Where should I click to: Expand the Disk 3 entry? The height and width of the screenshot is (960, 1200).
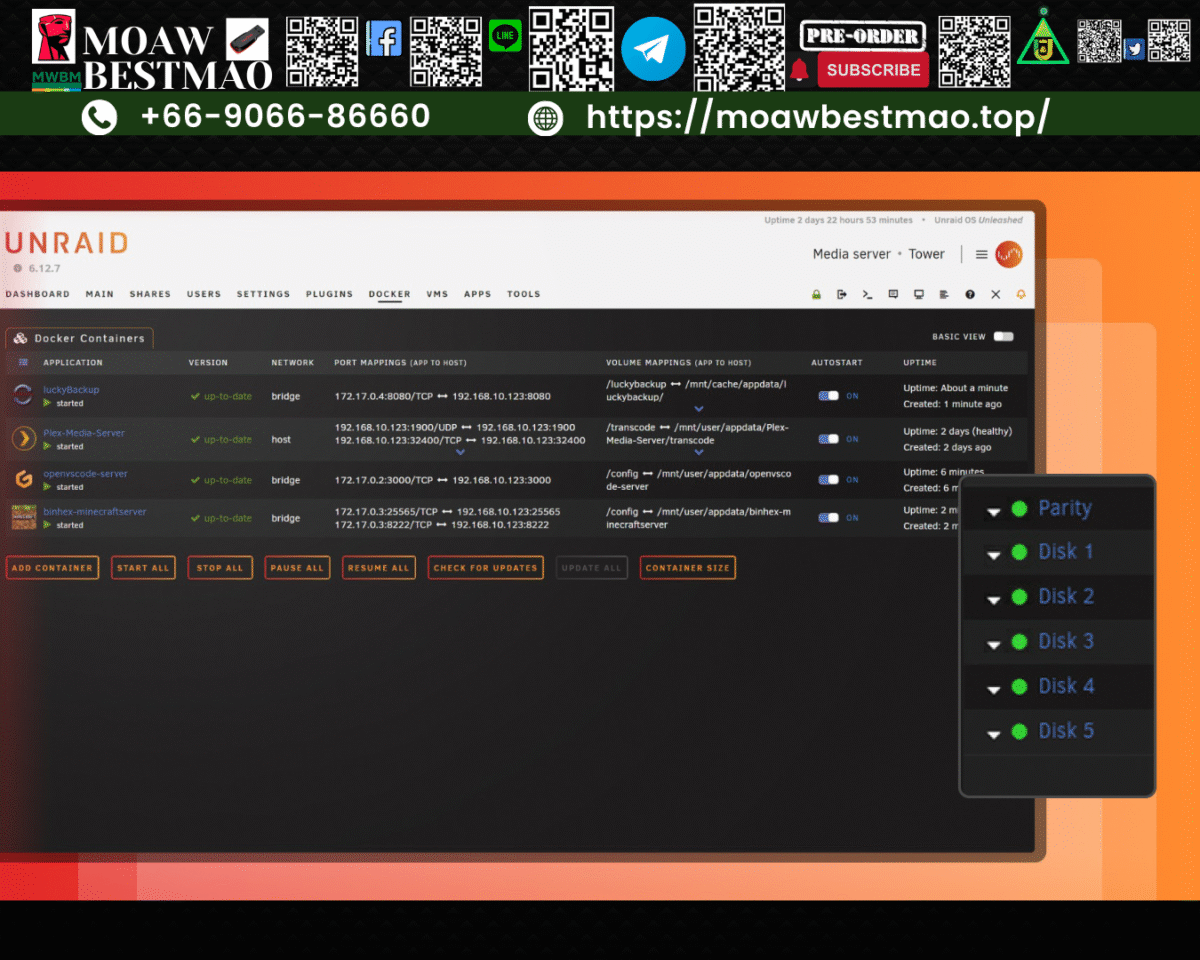click(x=993, y=643)
